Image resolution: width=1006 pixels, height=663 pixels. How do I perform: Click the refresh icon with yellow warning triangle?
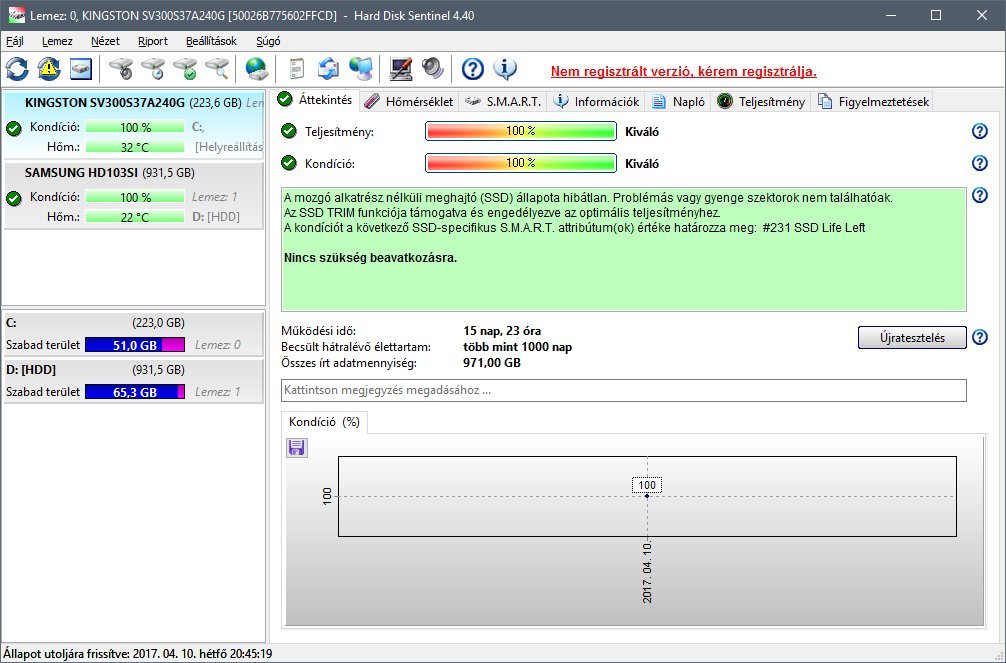pos(49,69)
